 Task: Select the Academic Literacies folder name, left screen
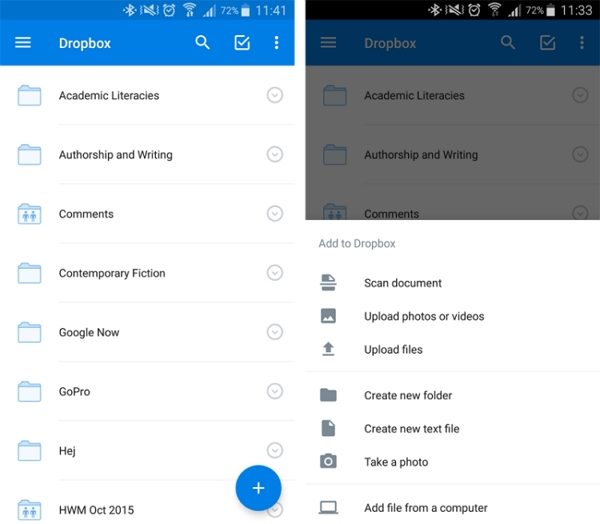tap(109, 95)
